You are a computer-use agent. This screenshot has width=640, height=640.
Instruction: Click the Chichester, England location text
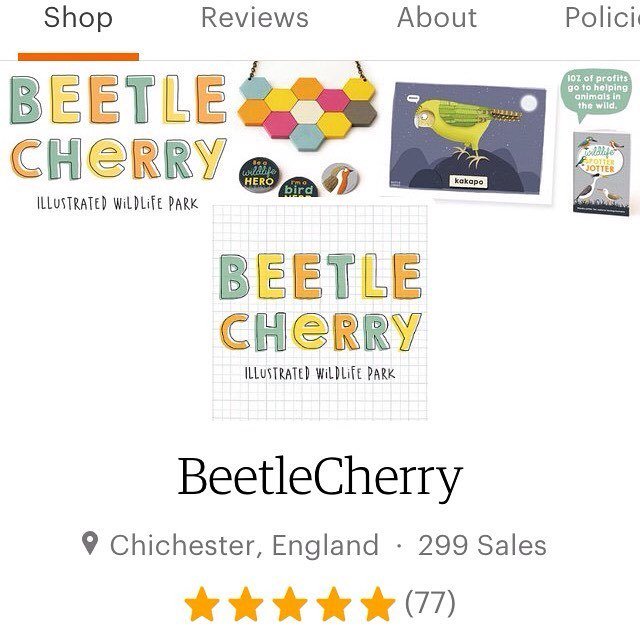(x=244, y=545)
